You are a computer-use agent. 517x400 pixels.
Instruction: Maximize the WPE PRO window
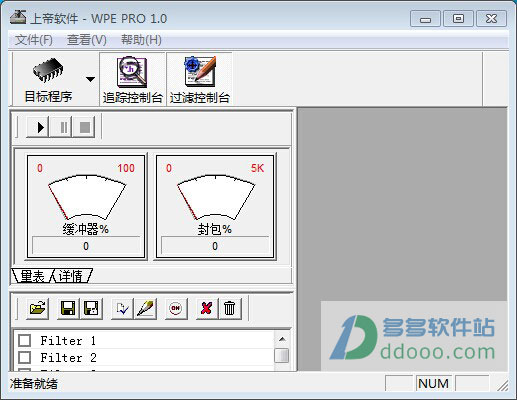pos(458,18)
